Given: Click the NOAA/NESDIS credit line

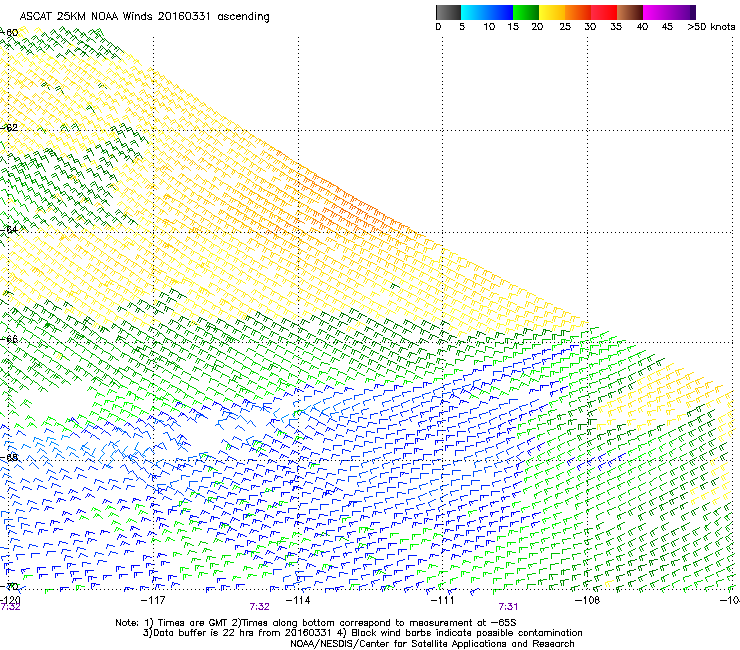Looking at the screenshot, I should [432, 644].
